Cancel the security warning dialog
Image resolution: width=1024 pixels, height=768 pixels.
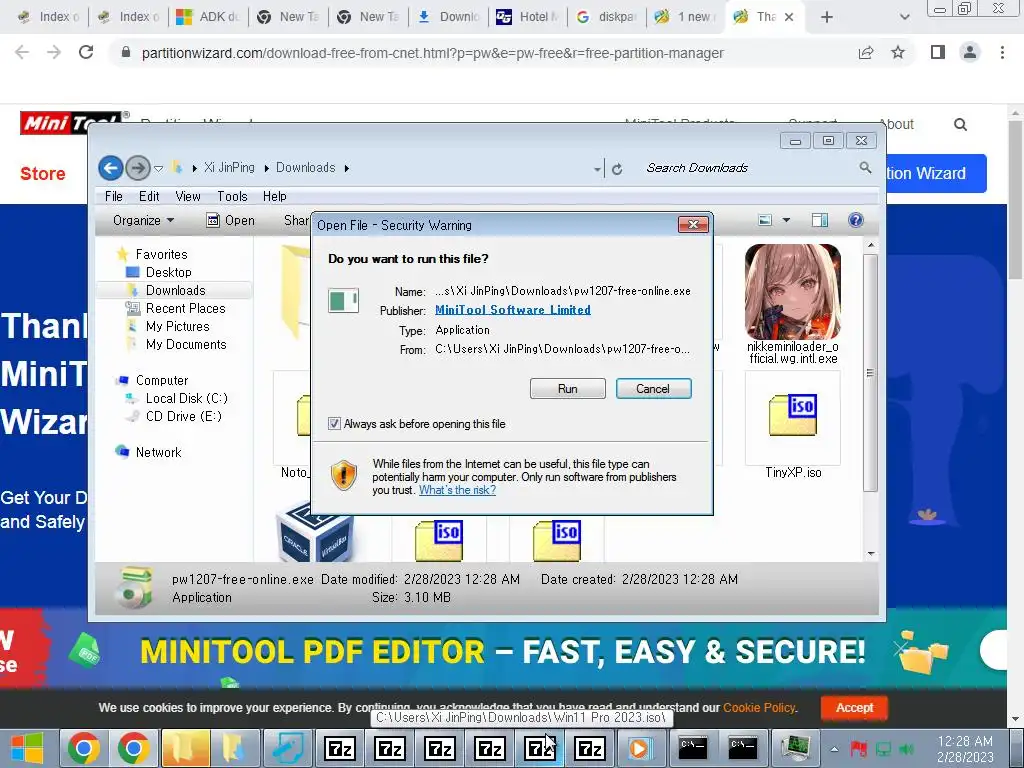click(x=653, y=389)
